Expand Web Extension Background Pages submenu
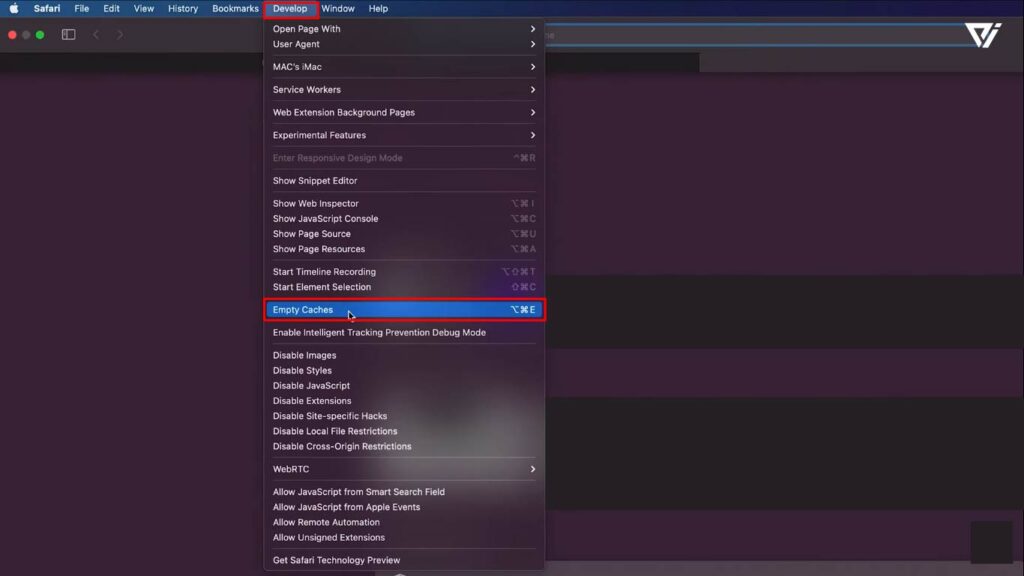The width and height of the screenshot is (1024, 576). point(404,112)
